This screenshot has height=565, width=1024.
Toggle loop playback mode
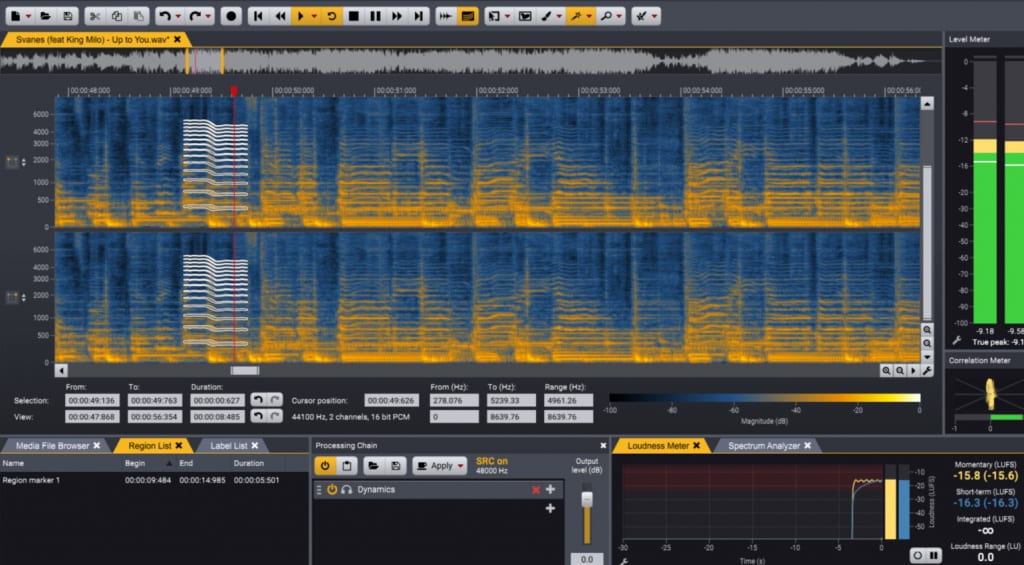332,16
